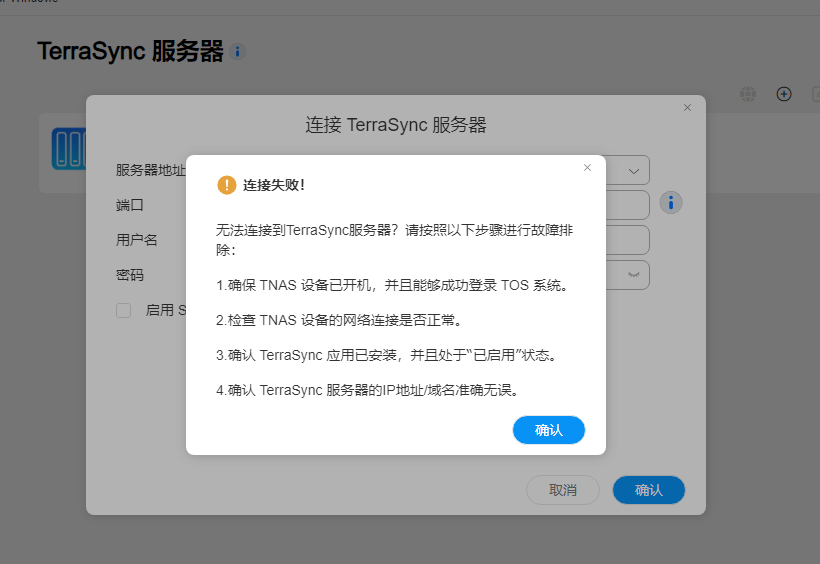
Task: Click text starting '3.确认 TerraSync 应用已安装'
Action: point(388,355)
